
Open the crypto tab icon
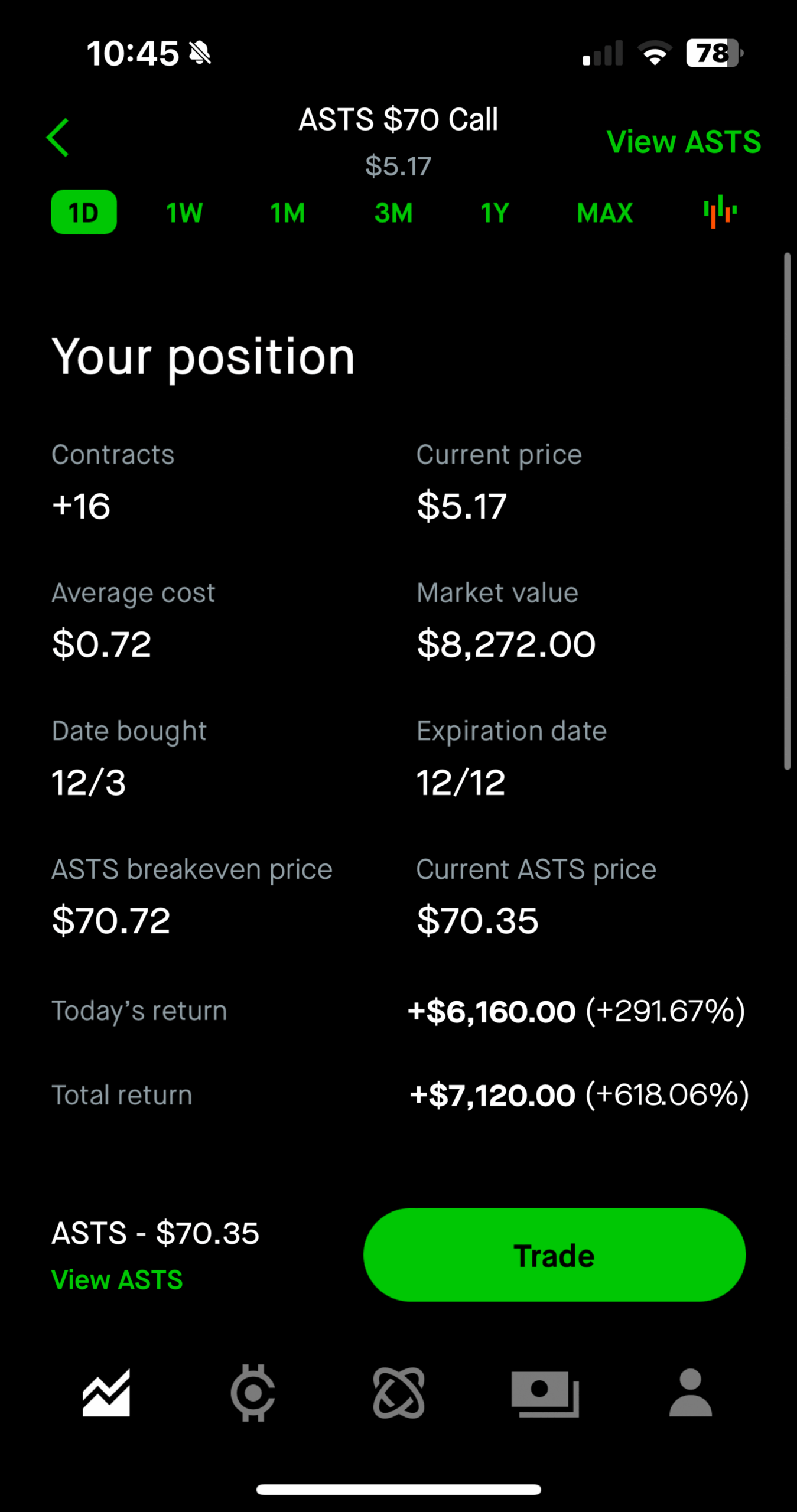(253, 1393)
